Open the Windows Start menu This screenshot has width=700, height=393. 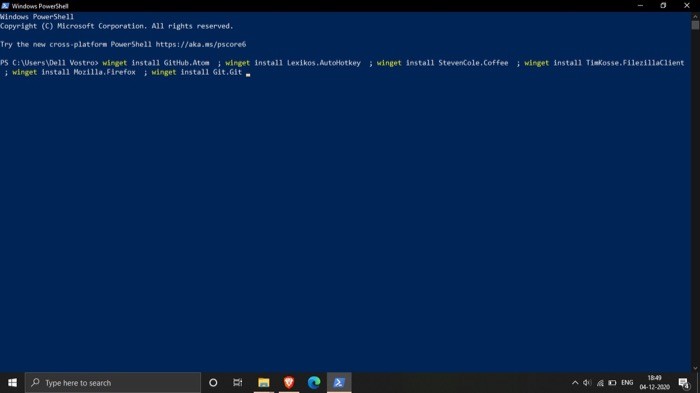coord(12,383)
